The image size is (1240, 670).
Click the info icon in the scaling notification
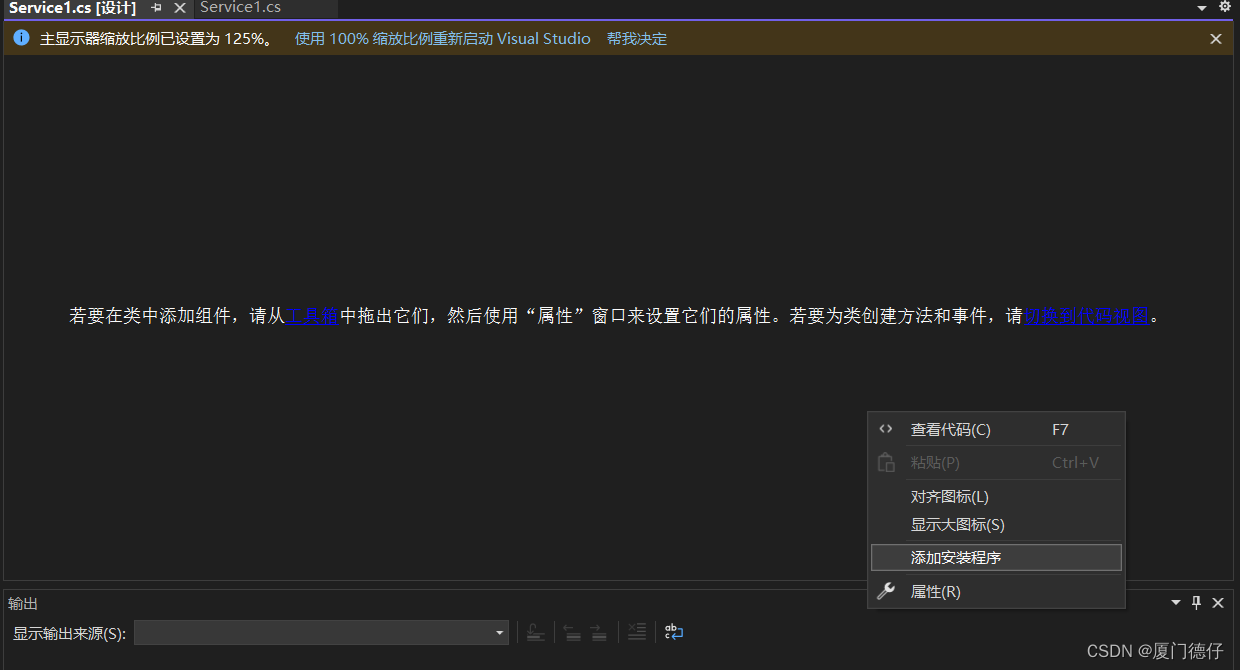click(21, 38)
